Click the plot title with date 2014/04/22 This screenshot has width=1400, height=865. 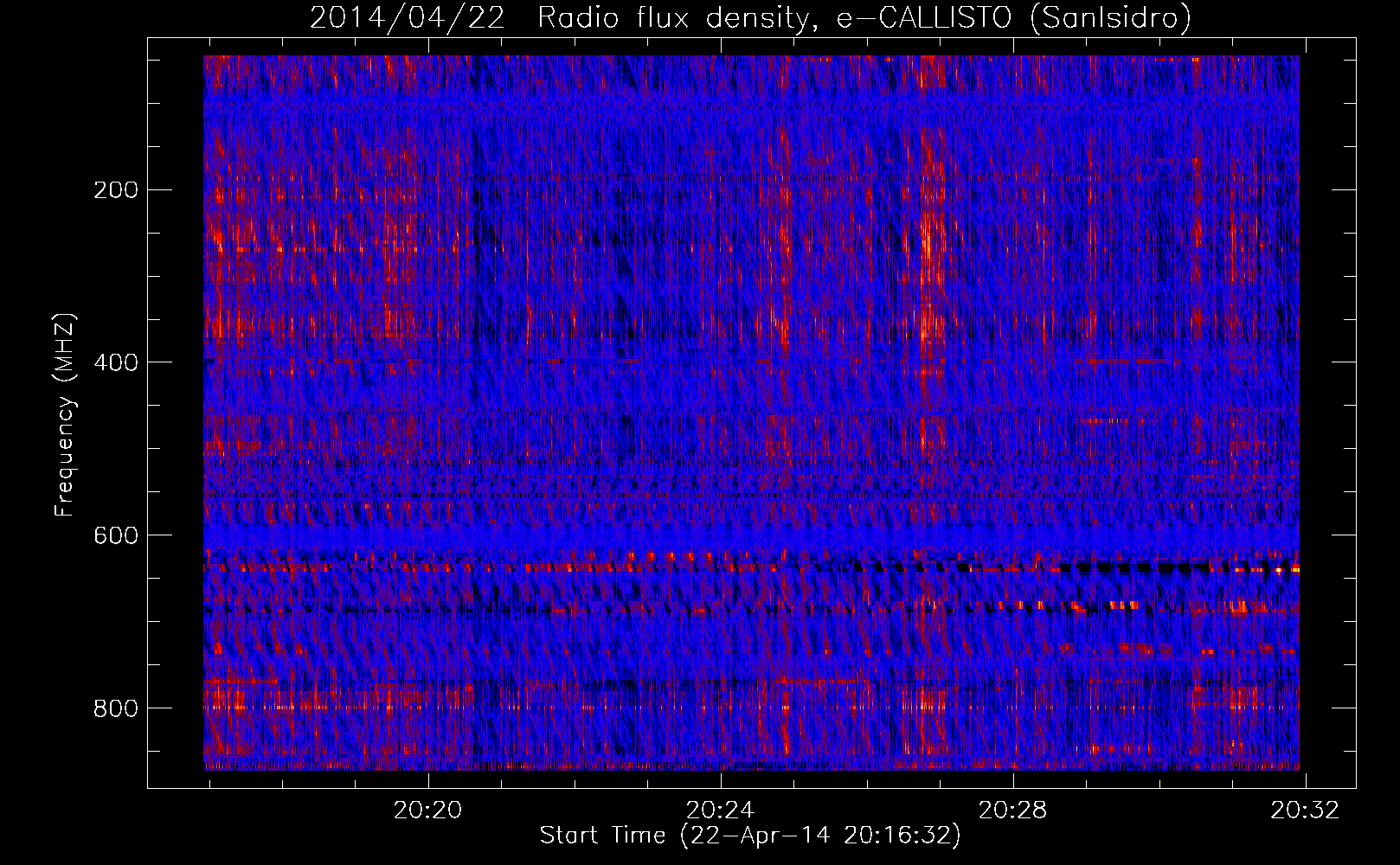point(750,17)
